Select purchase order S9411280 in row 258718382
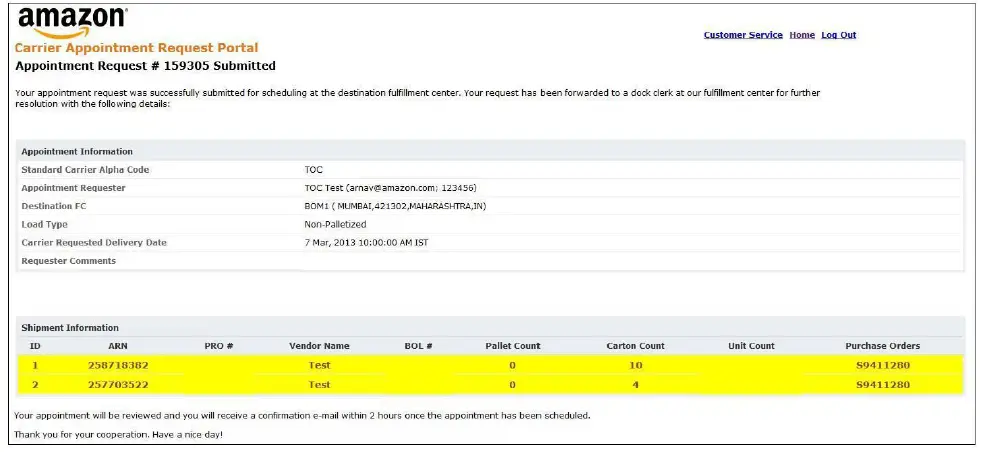The image size is (983, 452). tap(883, 365)
